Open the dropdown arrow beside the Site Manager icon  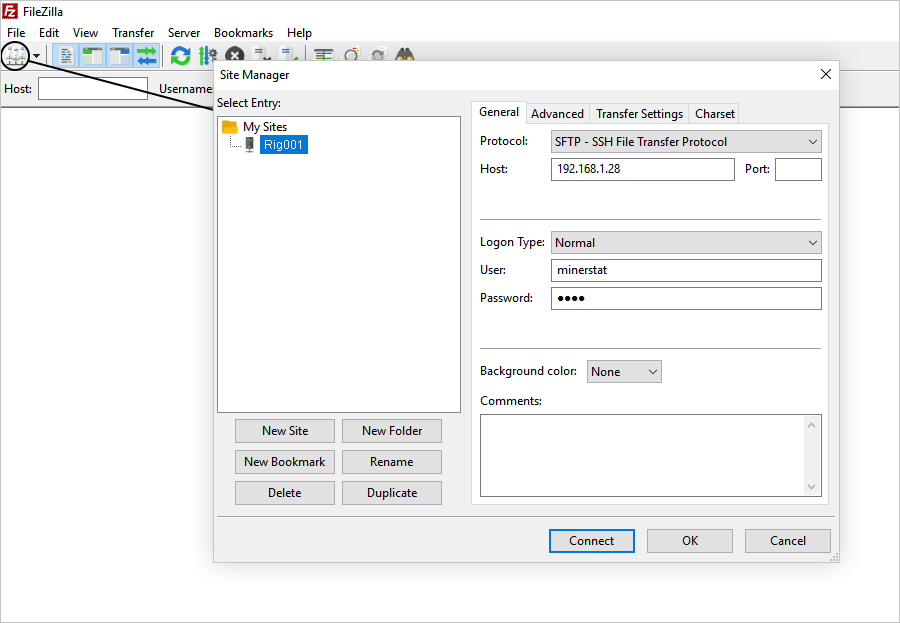click(x=37, y=56)
